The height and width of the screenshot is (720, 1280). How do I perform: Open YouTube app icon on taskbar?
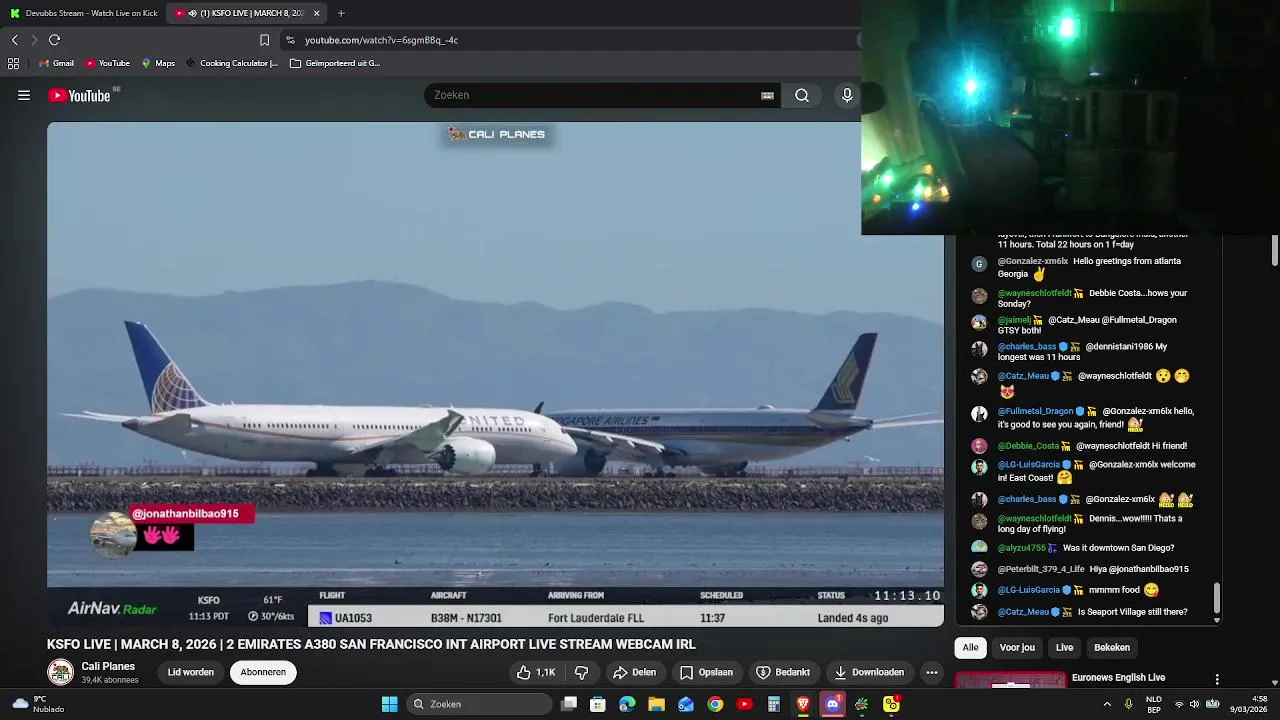pyautogui.click(x=744, y=704)
